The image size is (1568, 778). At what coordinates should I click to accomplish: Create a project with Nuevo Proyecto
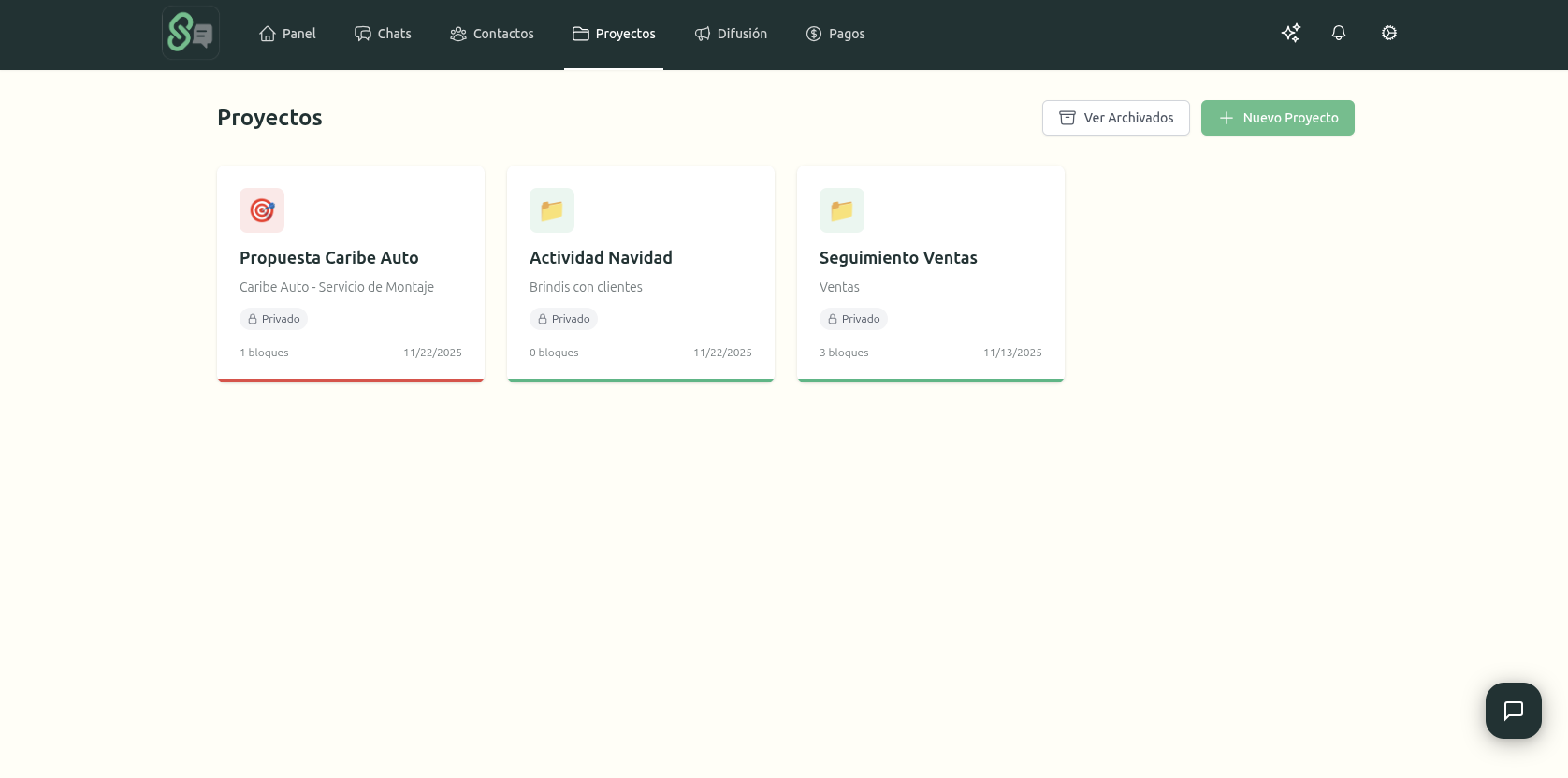coord(1277,118)
